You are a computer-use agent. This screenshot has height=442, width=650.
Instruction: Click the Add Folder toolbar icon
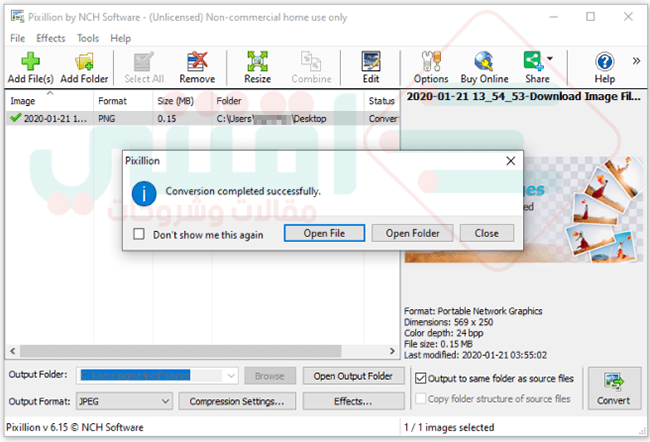(x=84, y=61)
